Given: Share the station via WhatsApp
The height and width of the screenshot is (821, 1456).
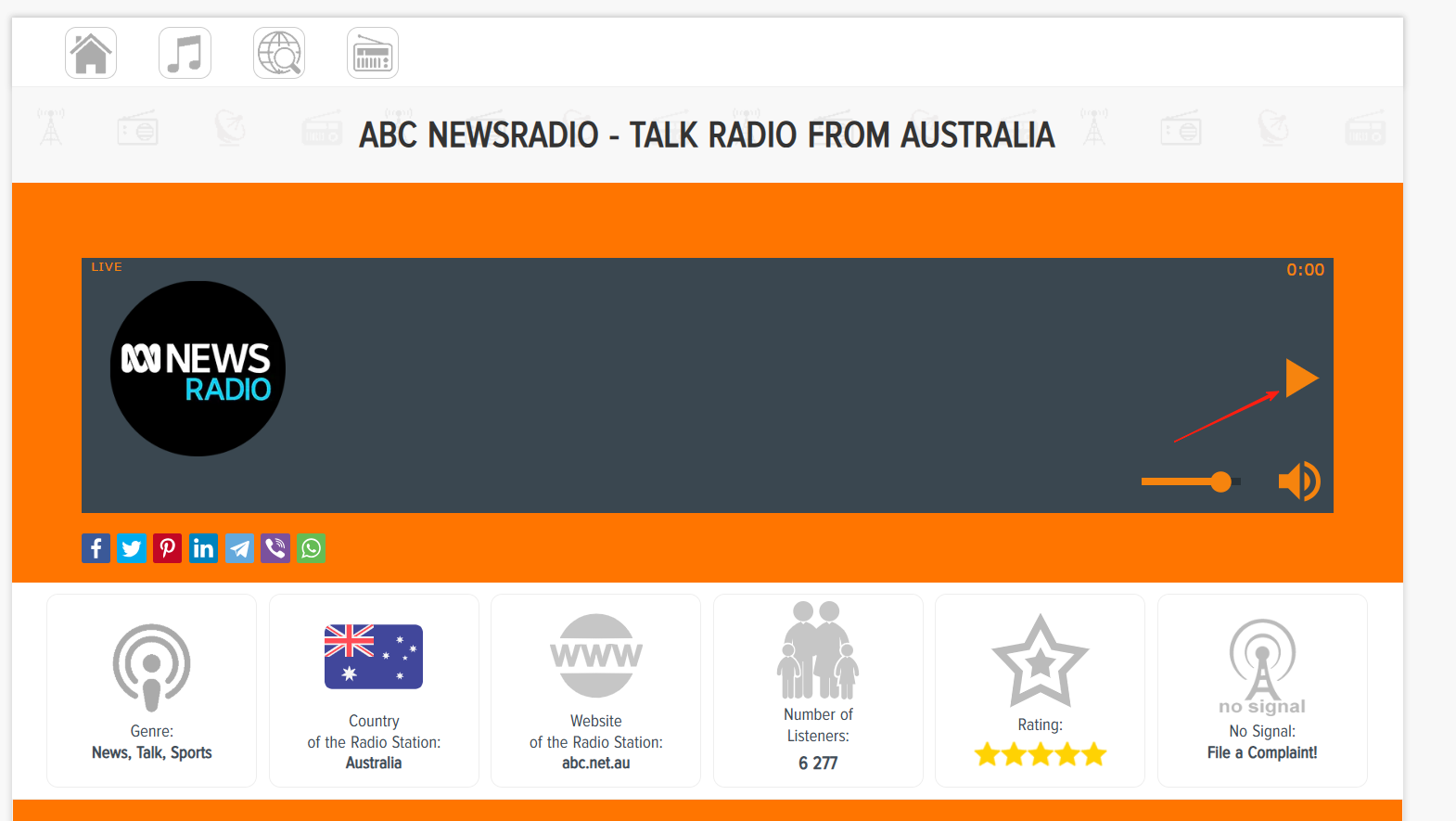Looking at the screenshot, I should tap(312, 548).
